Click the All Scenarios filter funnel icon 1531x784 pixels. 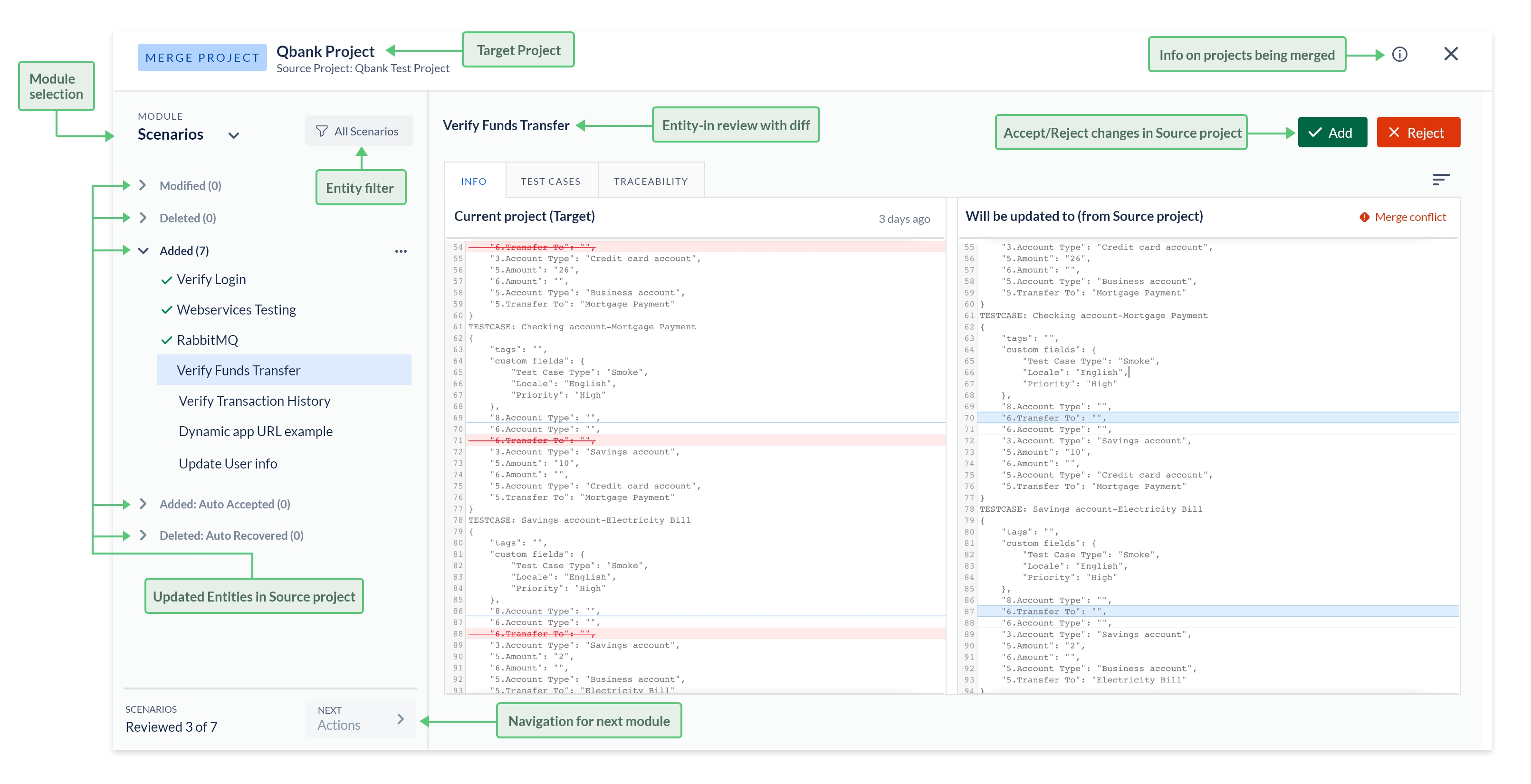(x=322, y=131)
